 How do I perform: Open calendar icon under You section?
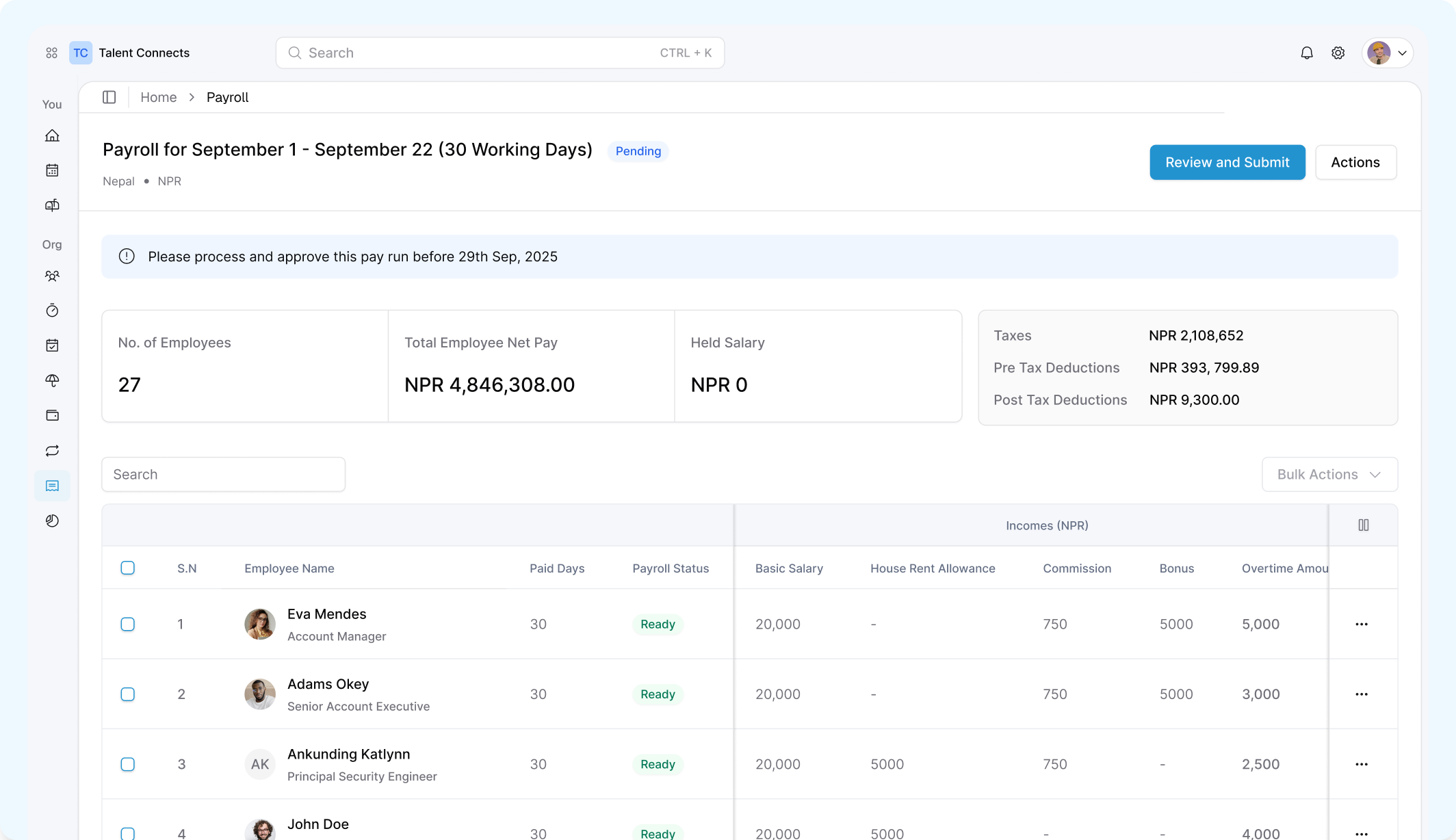click(x=52, y=170)
